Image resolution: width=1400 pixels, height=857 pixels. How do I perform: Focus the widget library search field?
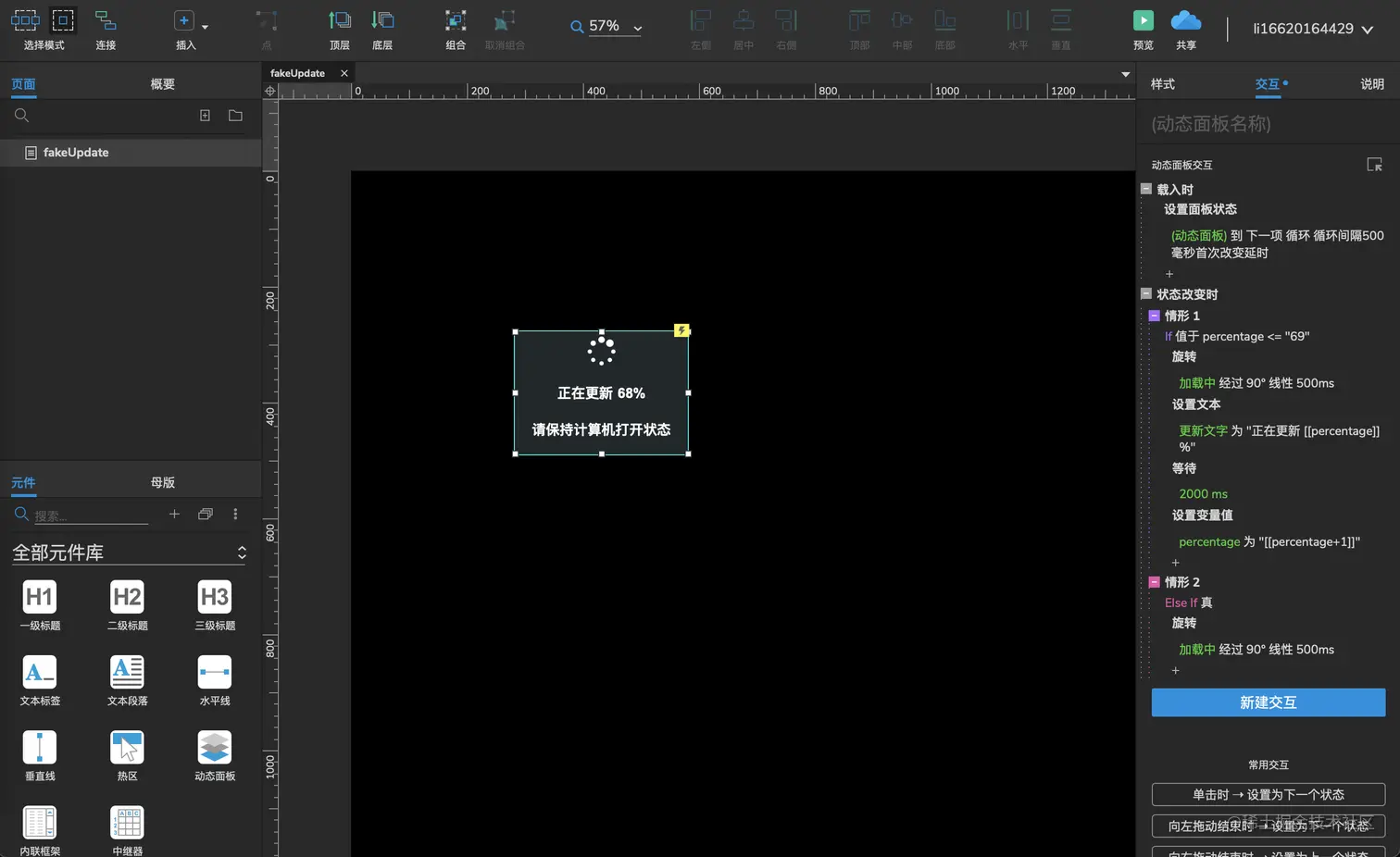click(91, 515)
